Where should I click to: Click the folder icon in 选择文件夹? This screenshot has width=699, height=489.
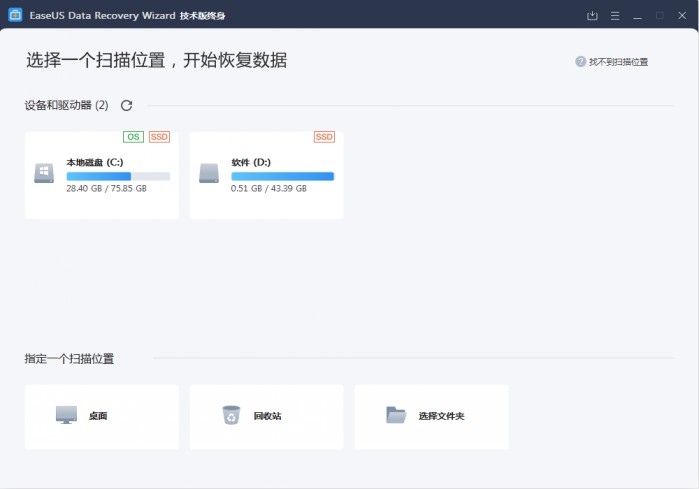click(x=396, y=415)
